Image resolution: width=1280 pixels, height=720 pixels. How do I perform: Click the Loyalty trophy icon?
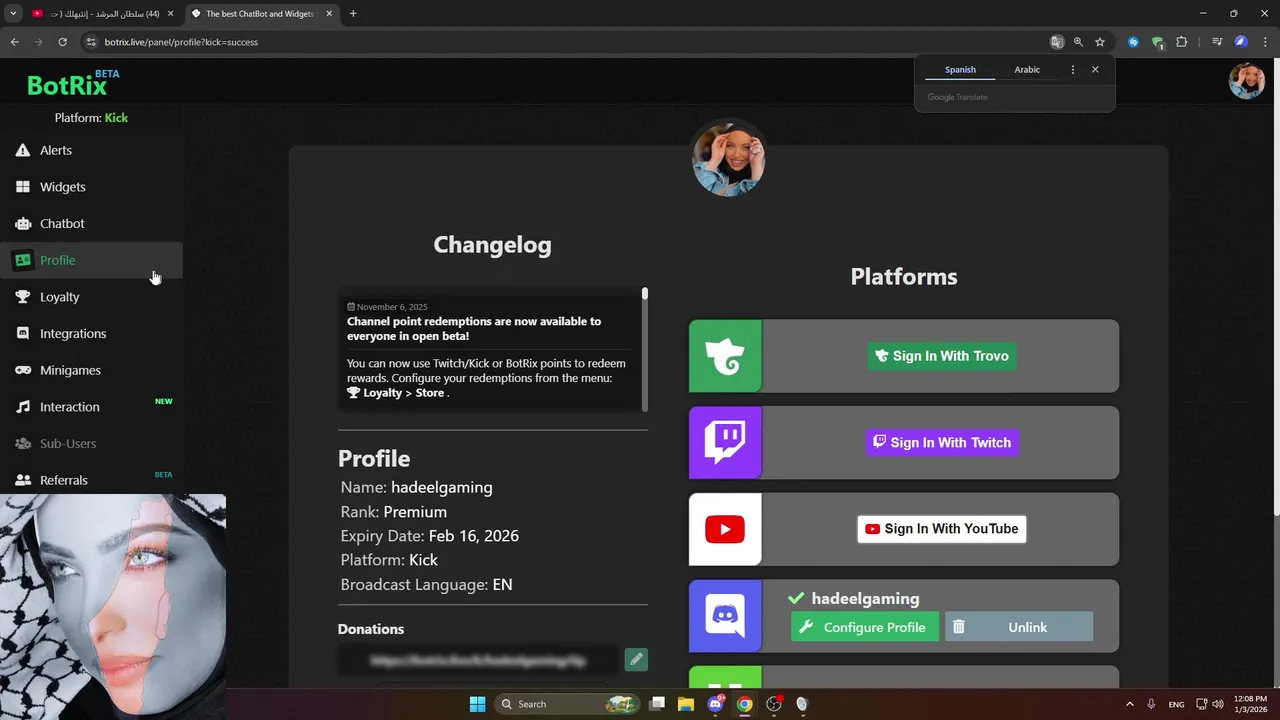click(x=23, y=297)
